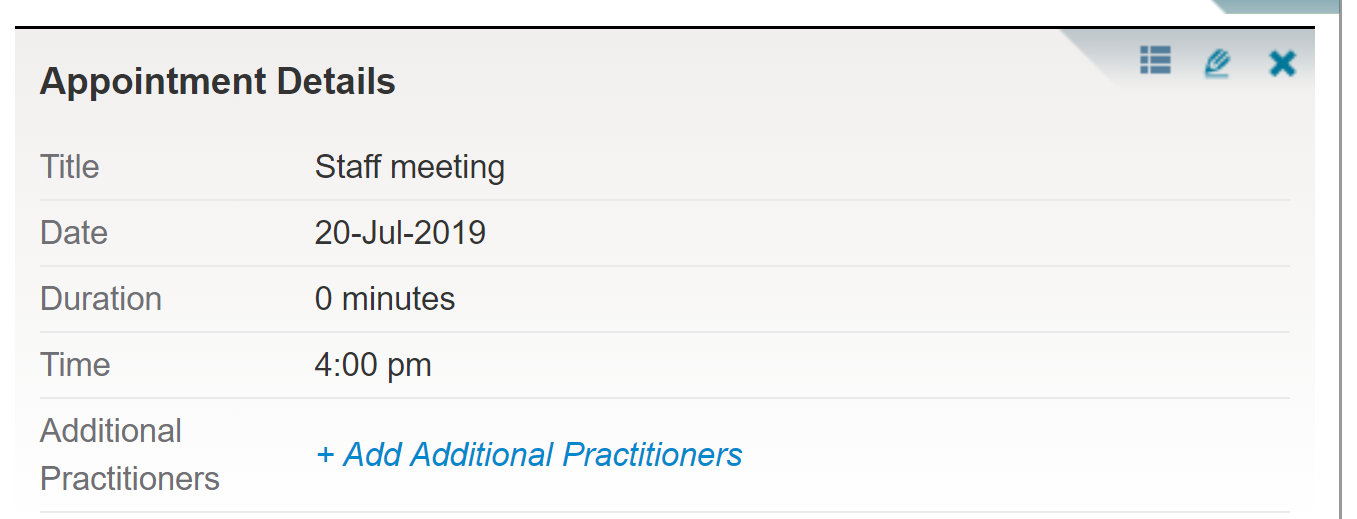Click the Staff meeting title value
This screenshot has width=1357, height=519.
pos(410,167)
